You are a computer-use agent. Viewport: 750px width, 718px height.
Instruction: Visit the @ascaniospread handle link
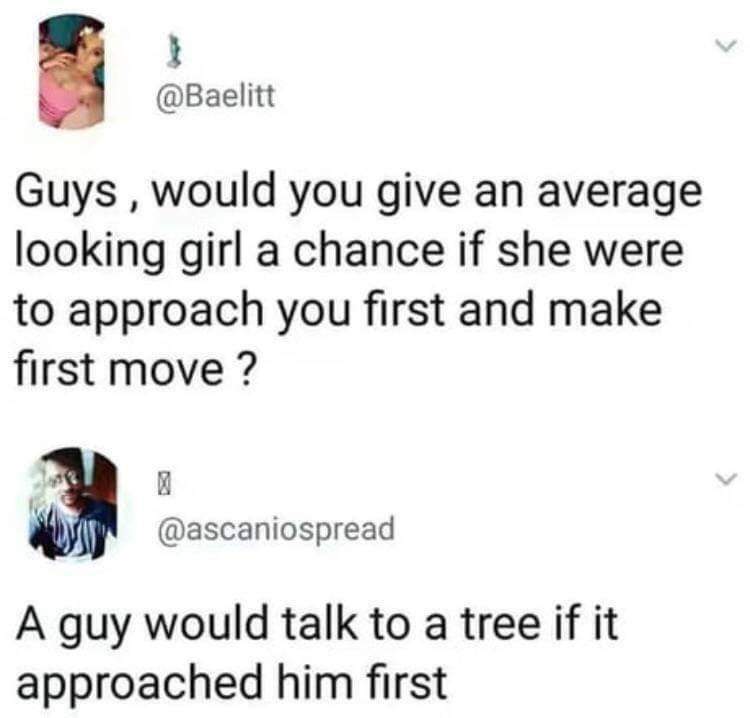276,530
